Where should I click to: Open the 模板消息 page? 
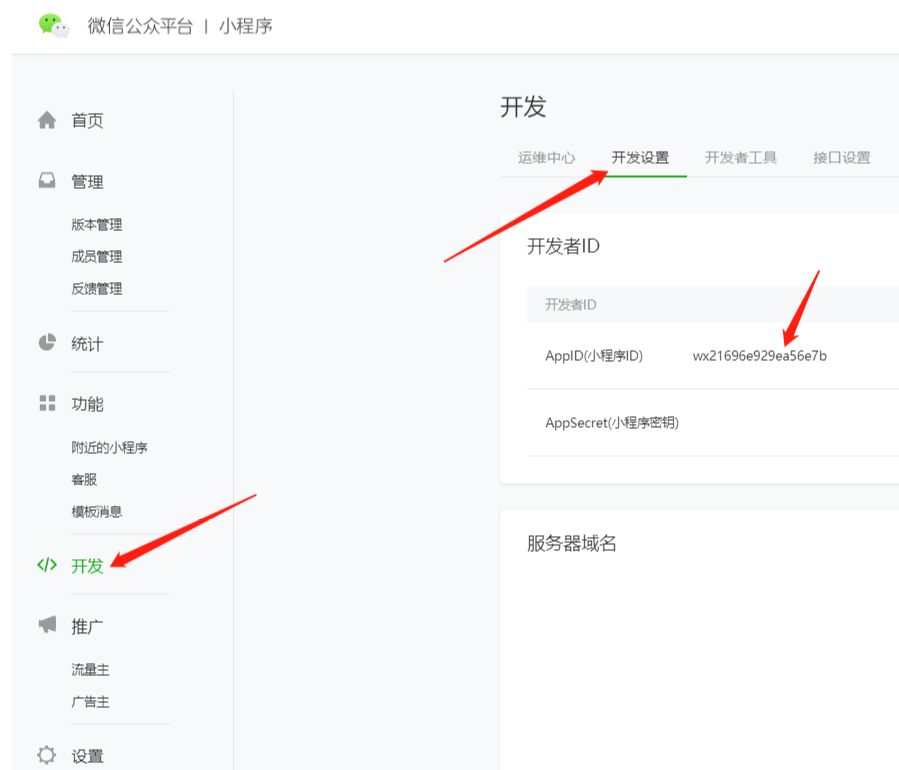tap(96, 511)
